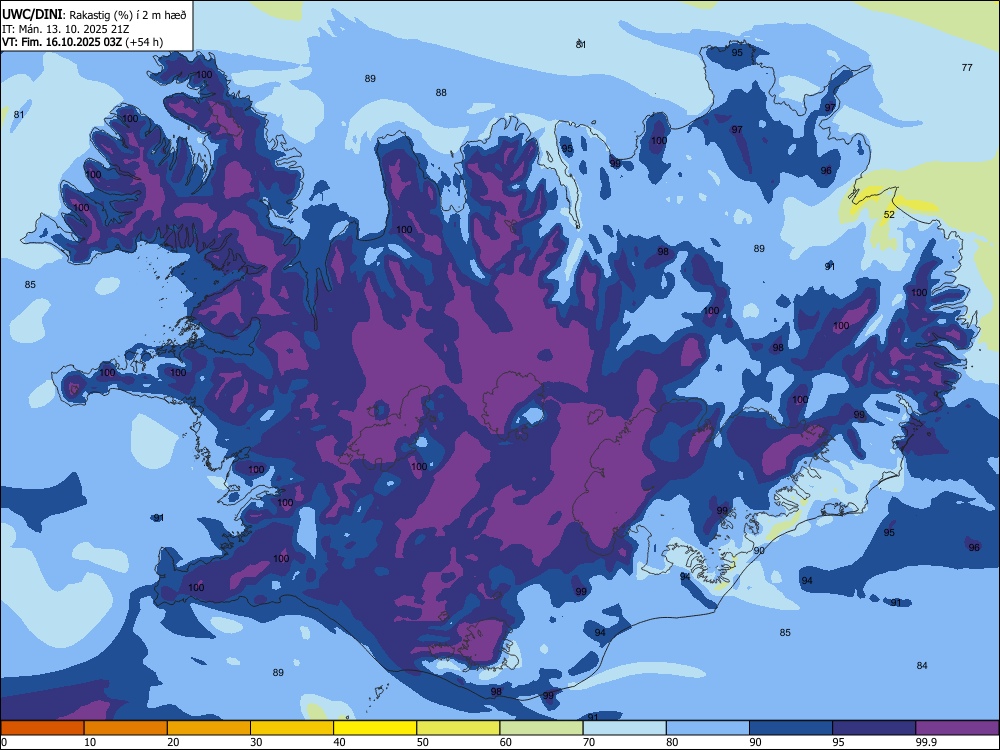Click the title text 'UWC/DINI: Rakastig (%) í 2 m hæð'
1000x750 pixels.
click(x=94, y=15)
